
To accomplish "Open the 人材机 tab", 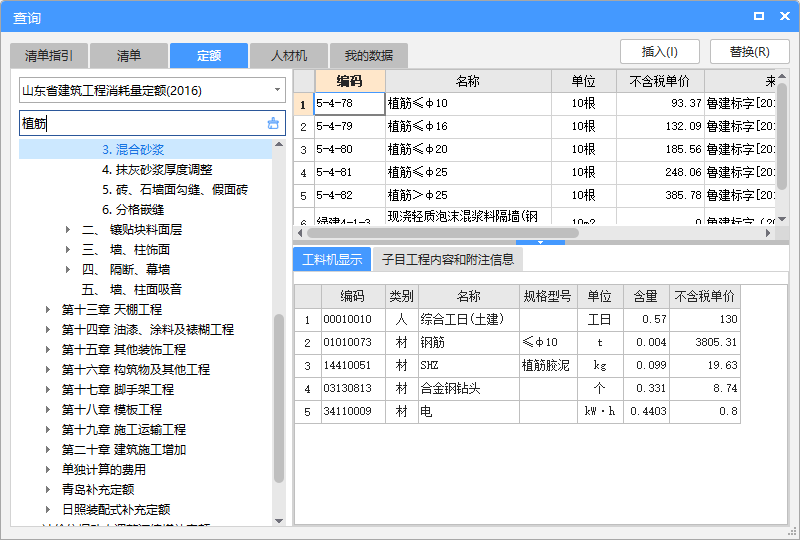I will (x=289, y=56).
